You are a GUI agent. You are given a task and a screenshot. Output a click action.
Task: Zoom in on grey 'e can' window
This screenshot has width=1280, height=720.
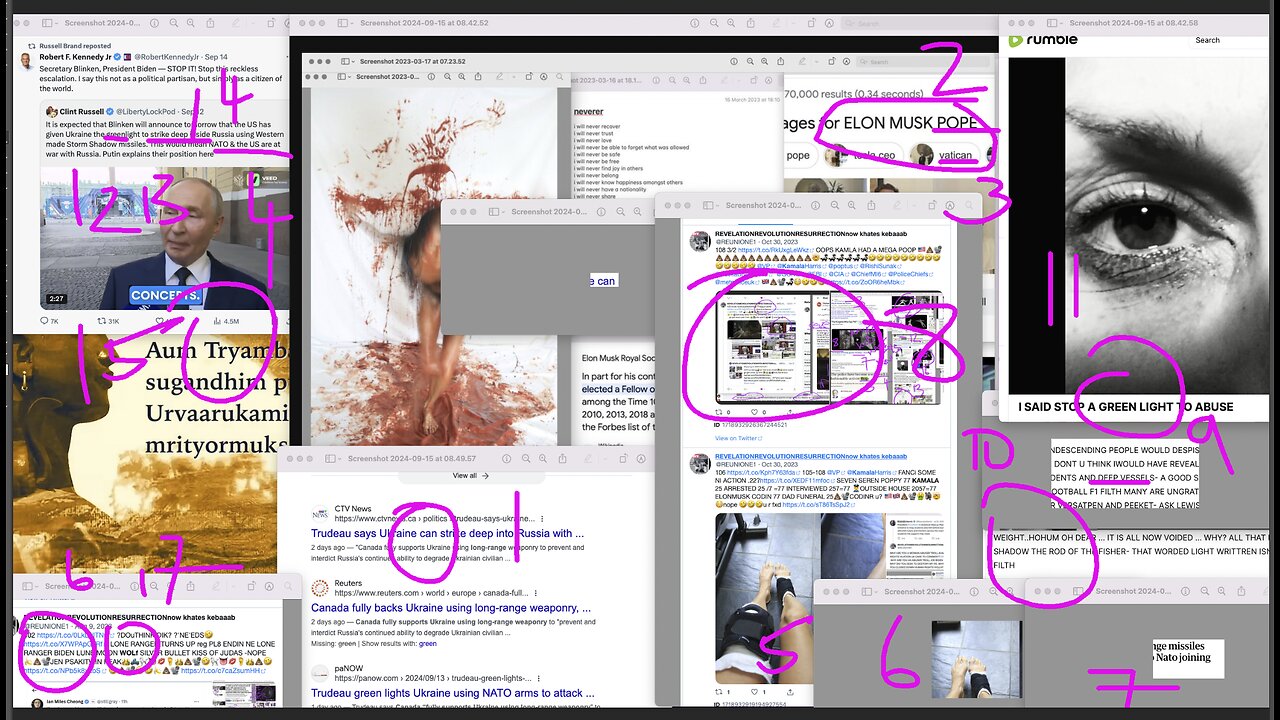pyautogui.click(x=637, y=211)
